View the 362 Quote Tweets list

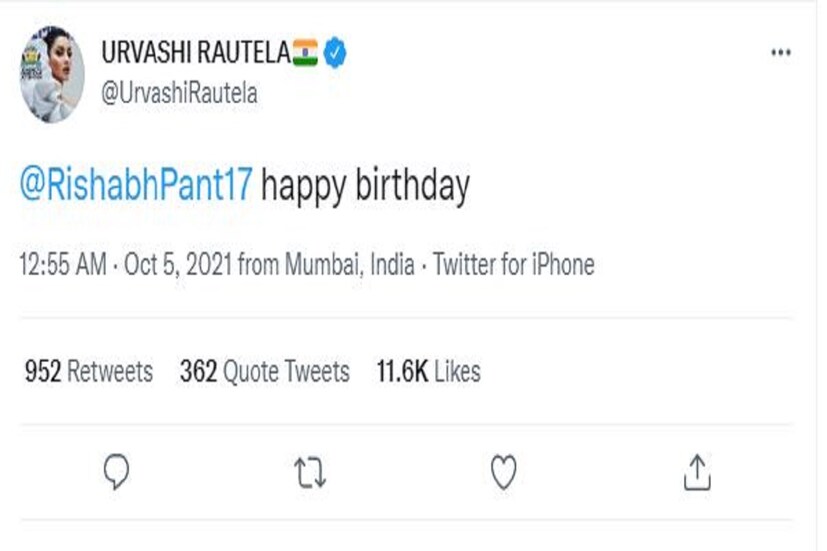coord(264,372)
